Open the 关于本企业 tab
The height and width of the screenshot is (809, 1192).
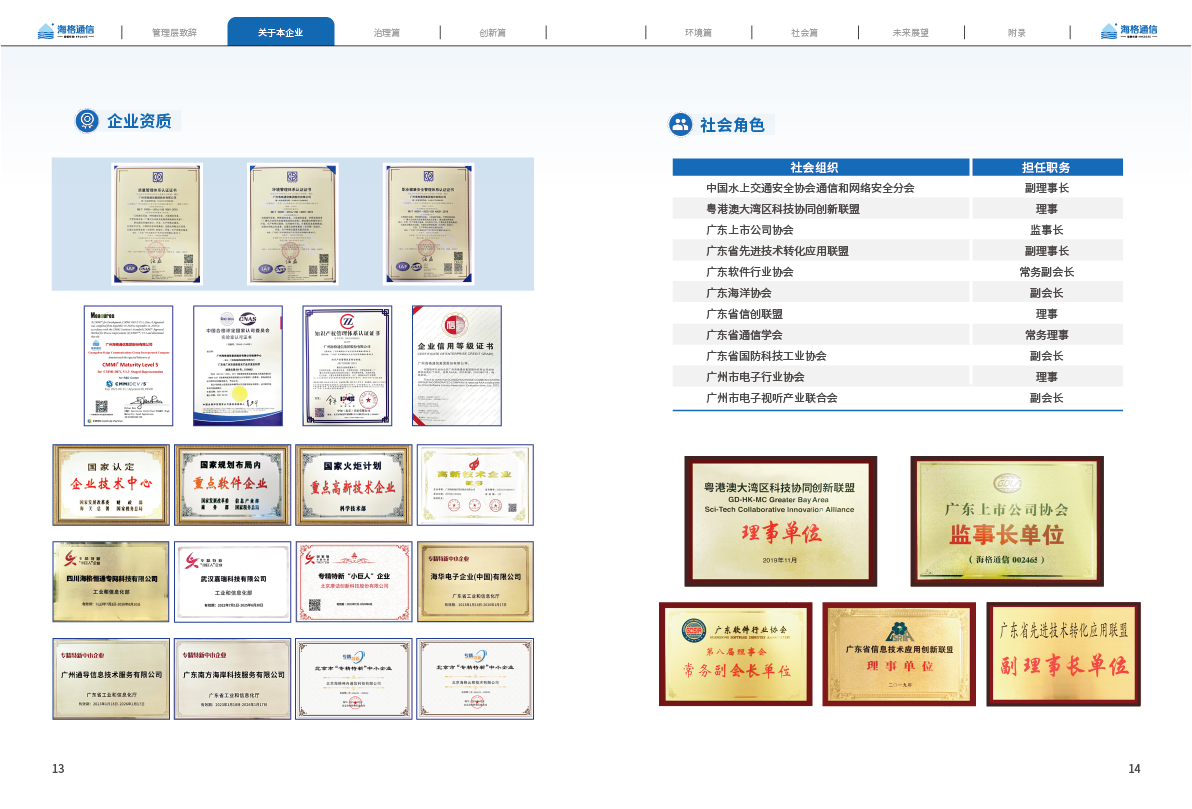(x=280, y=32)
